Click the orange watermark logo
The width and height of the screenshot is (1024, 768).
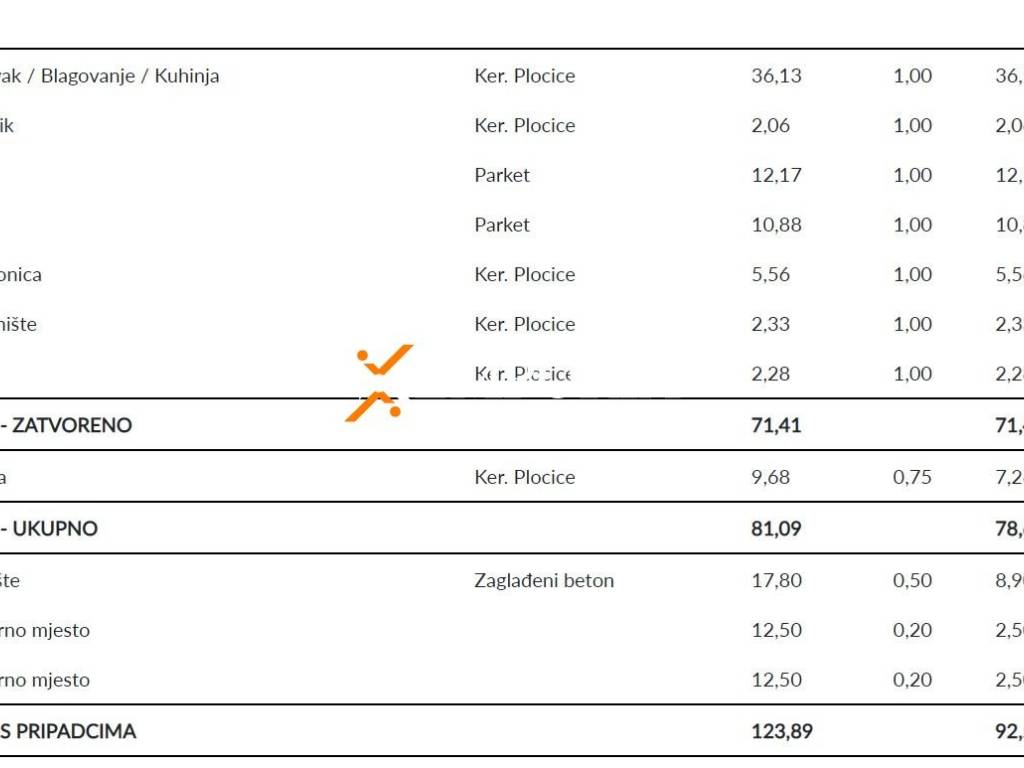point(380,383)
